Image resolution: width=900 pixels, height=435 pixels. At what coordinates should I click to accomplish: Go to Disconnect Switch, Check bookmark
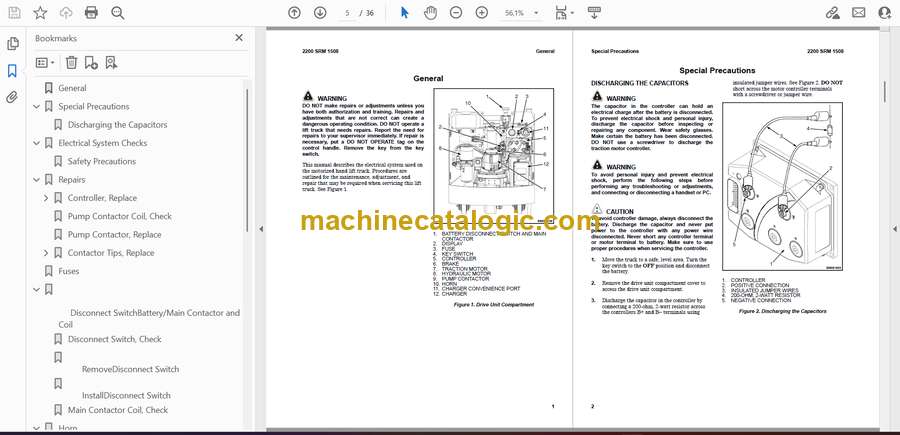(114, 339)
